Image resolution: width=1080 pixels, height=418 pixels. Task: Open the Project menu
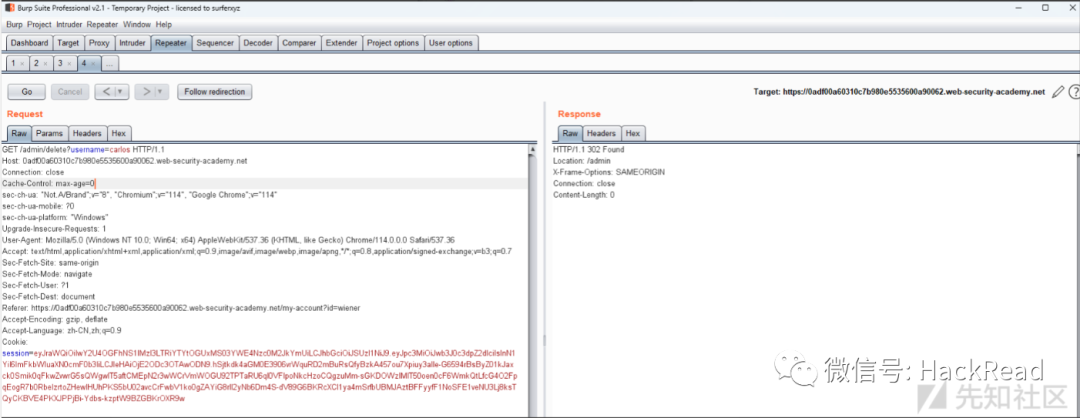click(39, 24)
